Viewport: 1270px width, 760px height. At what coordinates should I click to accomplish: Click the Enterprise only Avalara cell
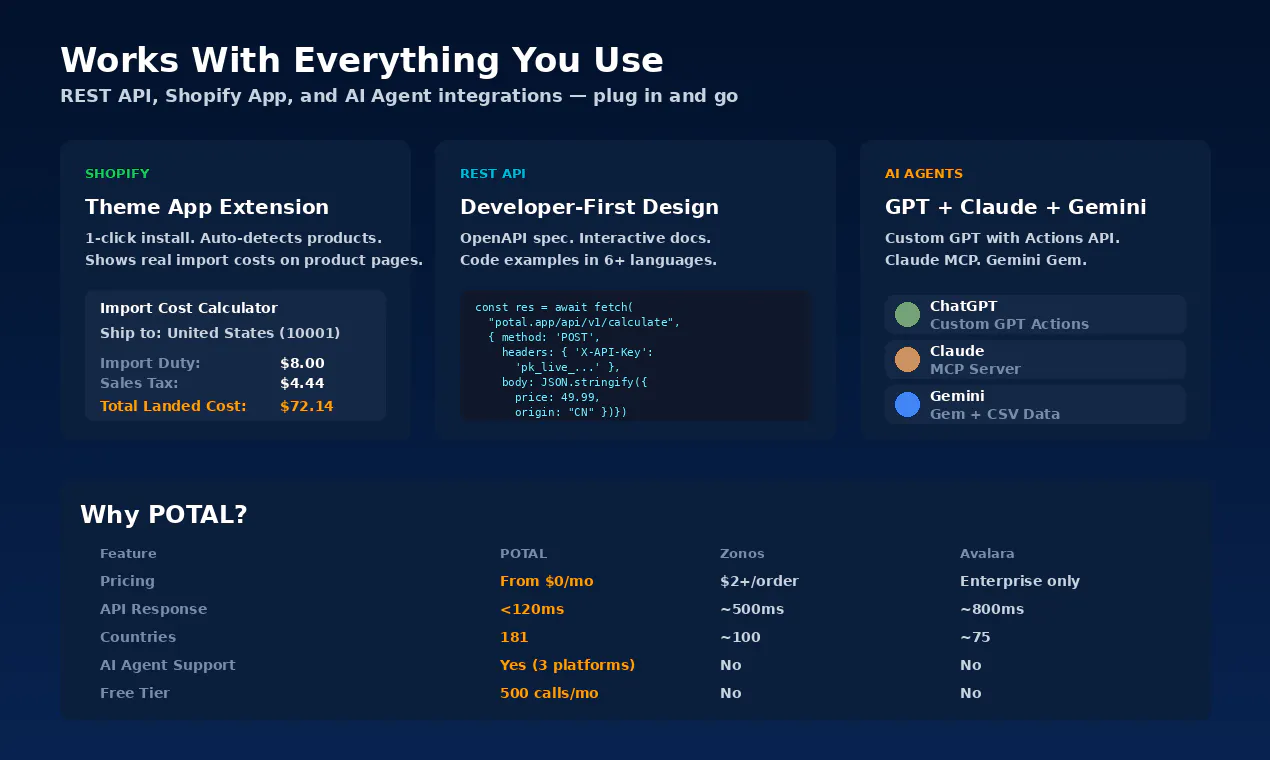tap(1020, 581)
